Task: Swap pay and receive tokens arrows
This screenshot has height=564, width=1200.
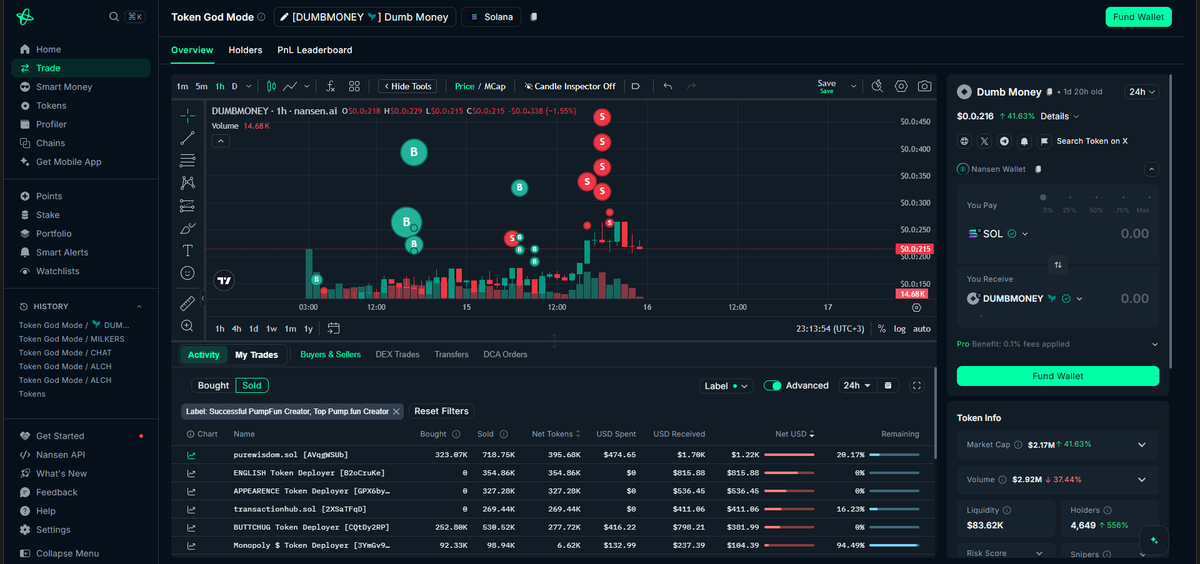Action: point(1058,265)
